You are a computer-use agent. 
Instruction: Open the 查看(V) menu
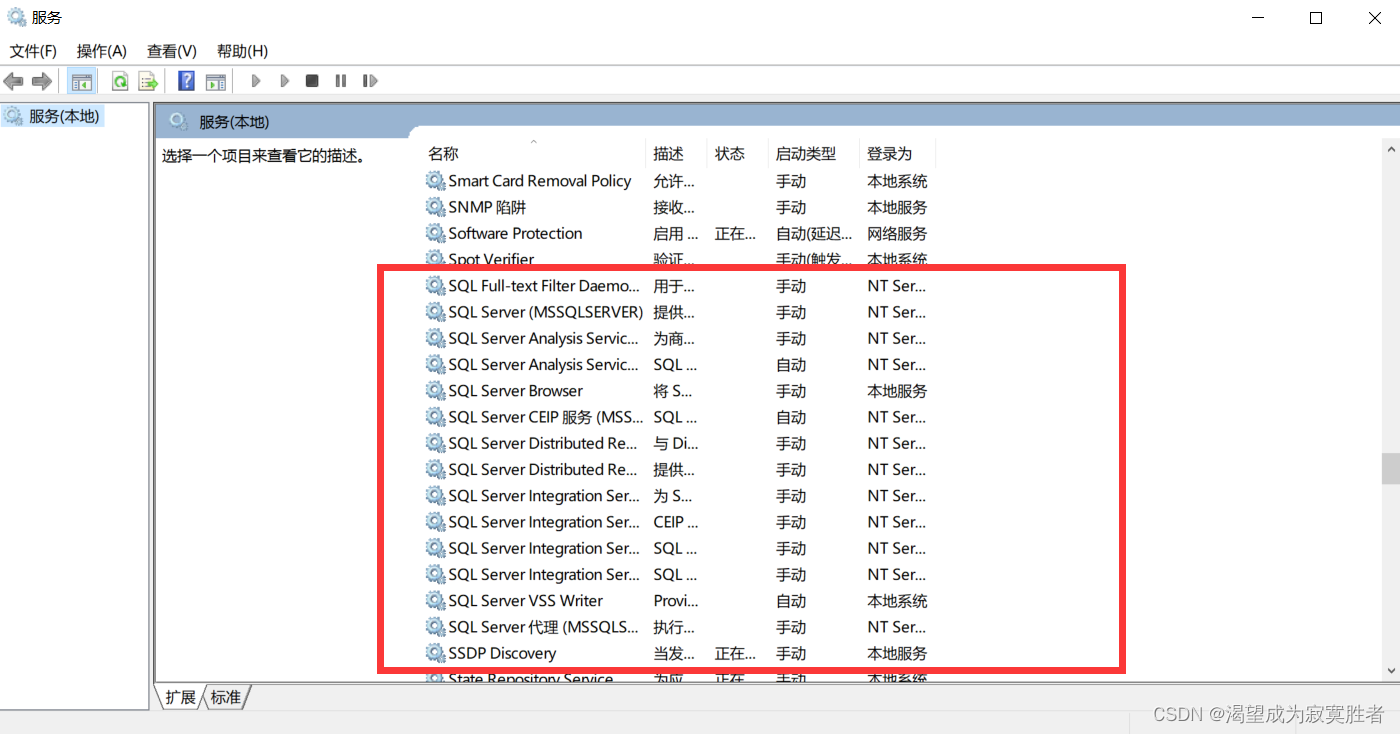click(172, 51)
